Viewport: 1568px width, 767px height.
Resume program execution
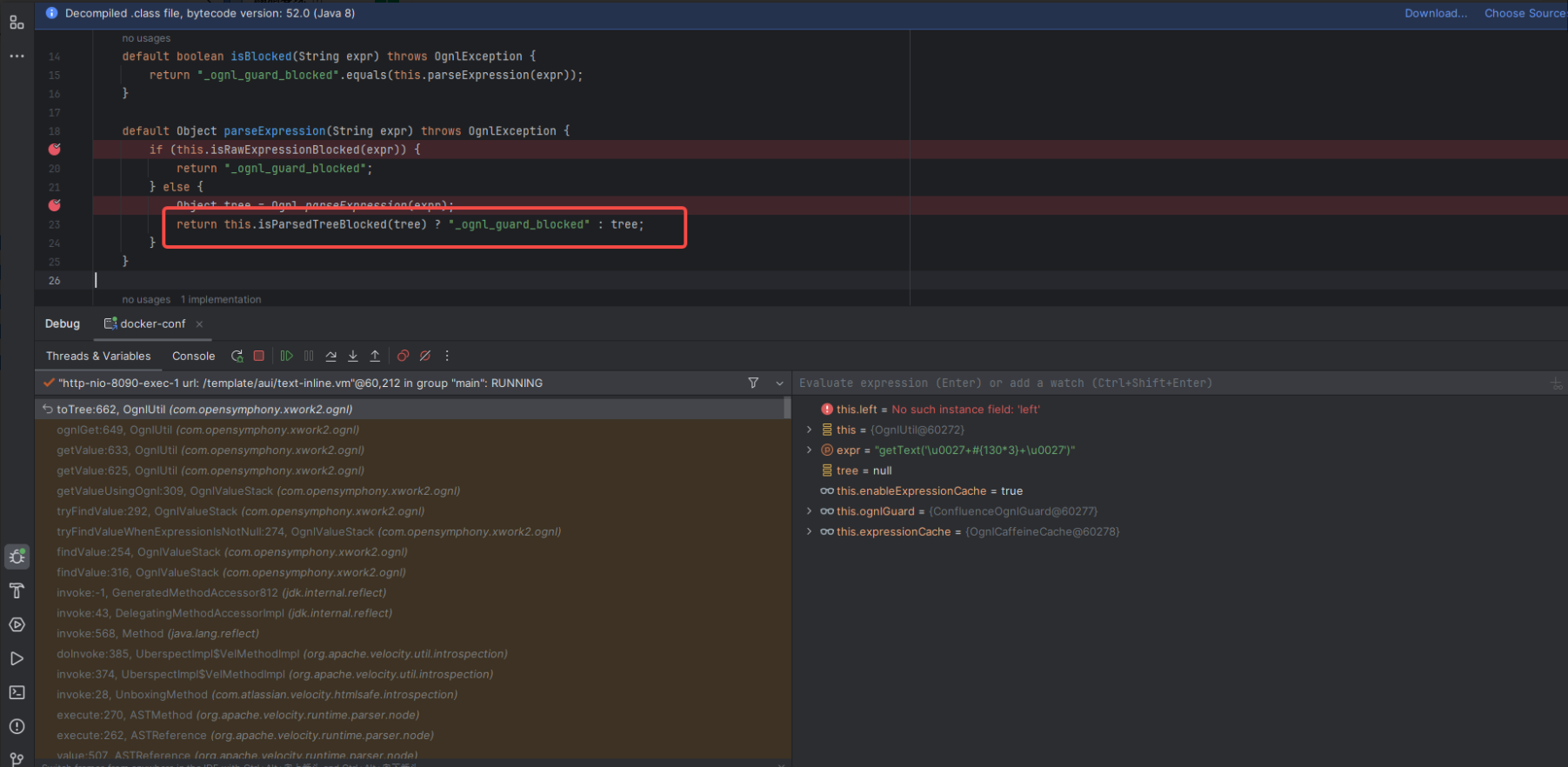(x=286, y=356)
